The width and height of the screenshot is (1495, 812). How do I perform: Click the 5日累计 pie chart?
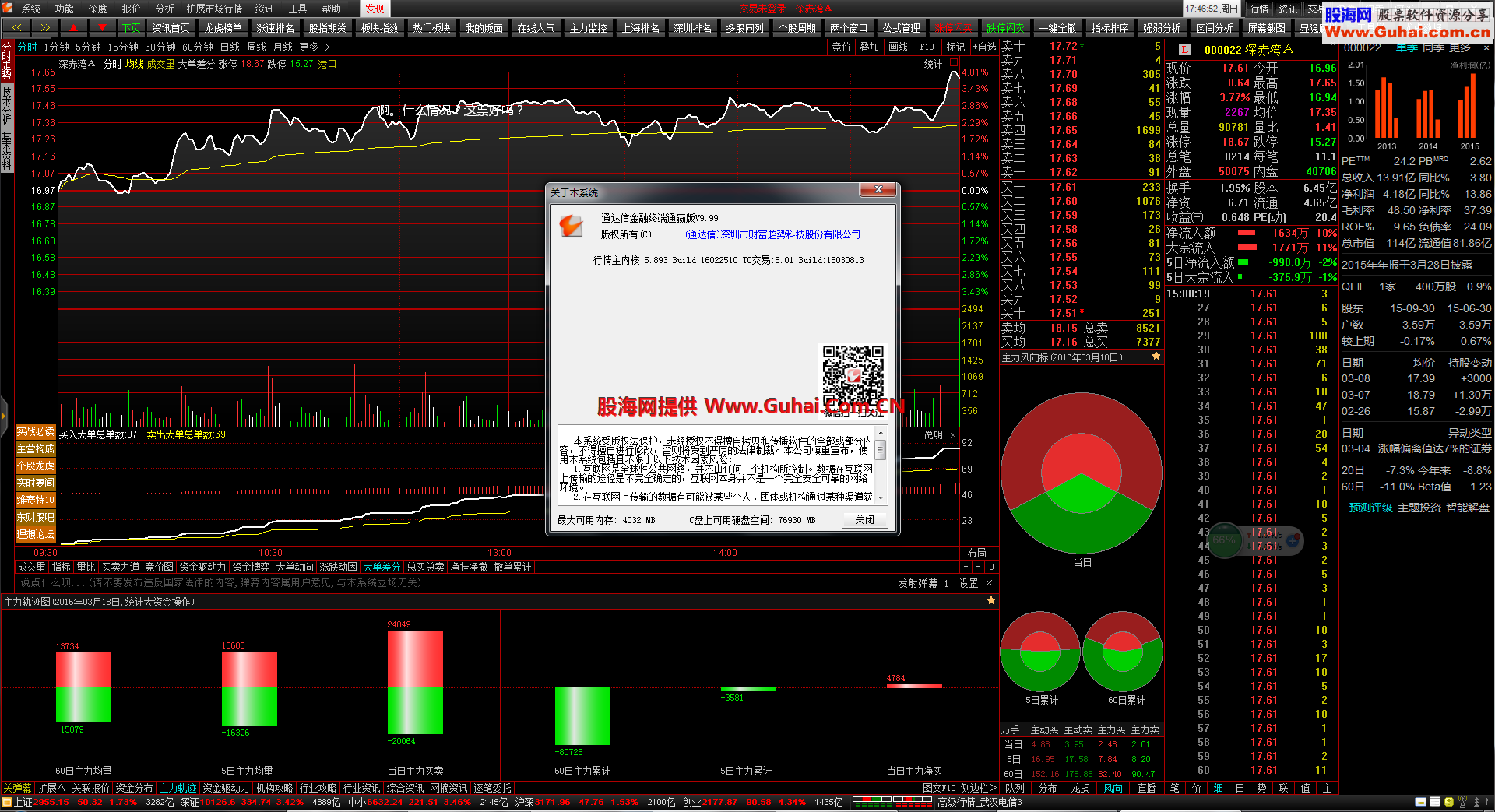tap(1040, 651)
